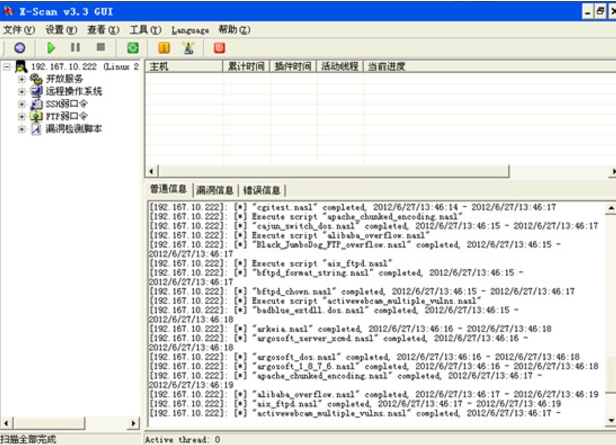This screenshot has width=616, height=445.
Task: Pause the scan
Action: tap(75, 48)
